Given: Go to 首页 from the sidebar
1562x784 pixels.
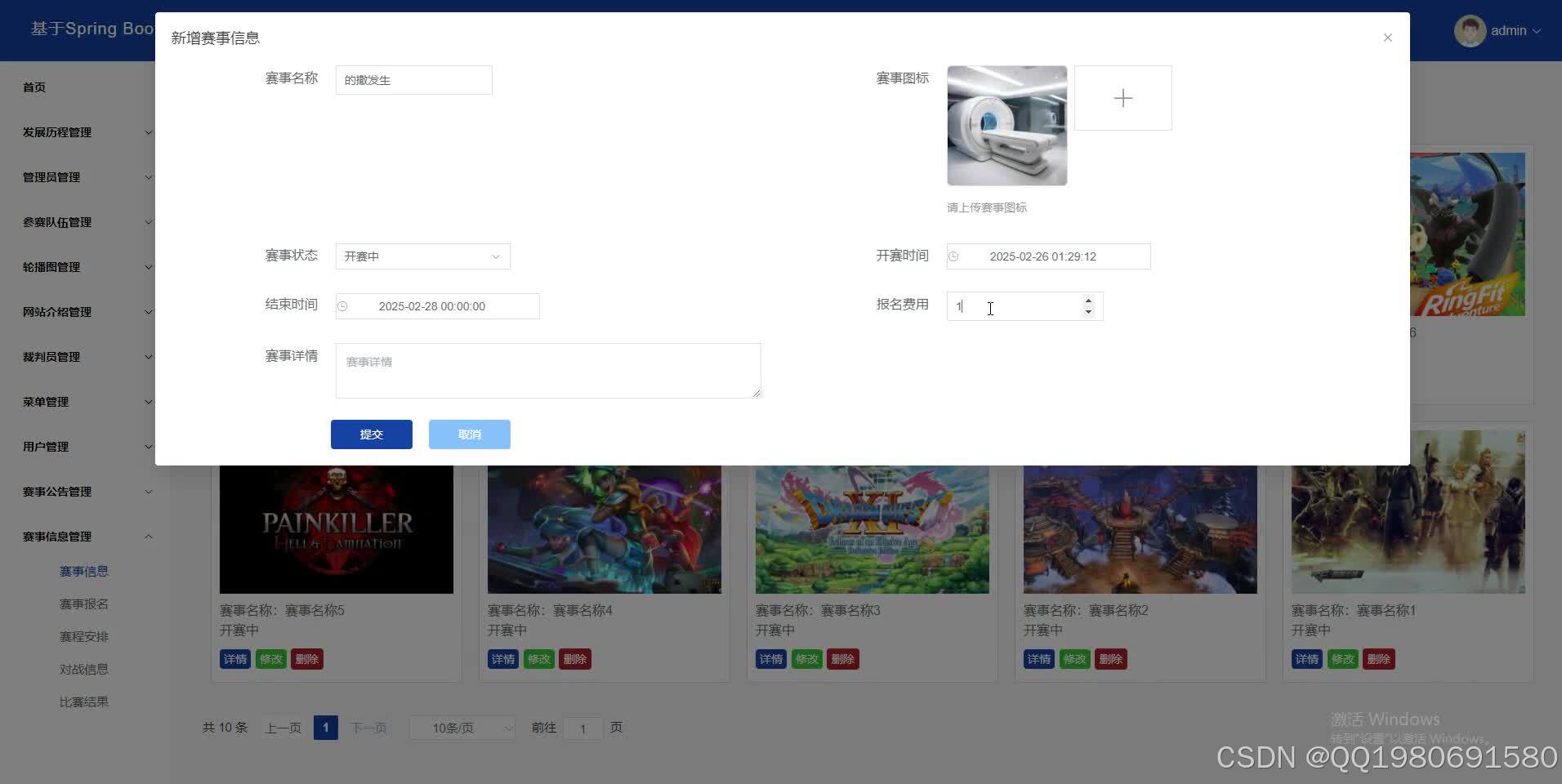Looking at the screenshot, I should tap(34, 87).
